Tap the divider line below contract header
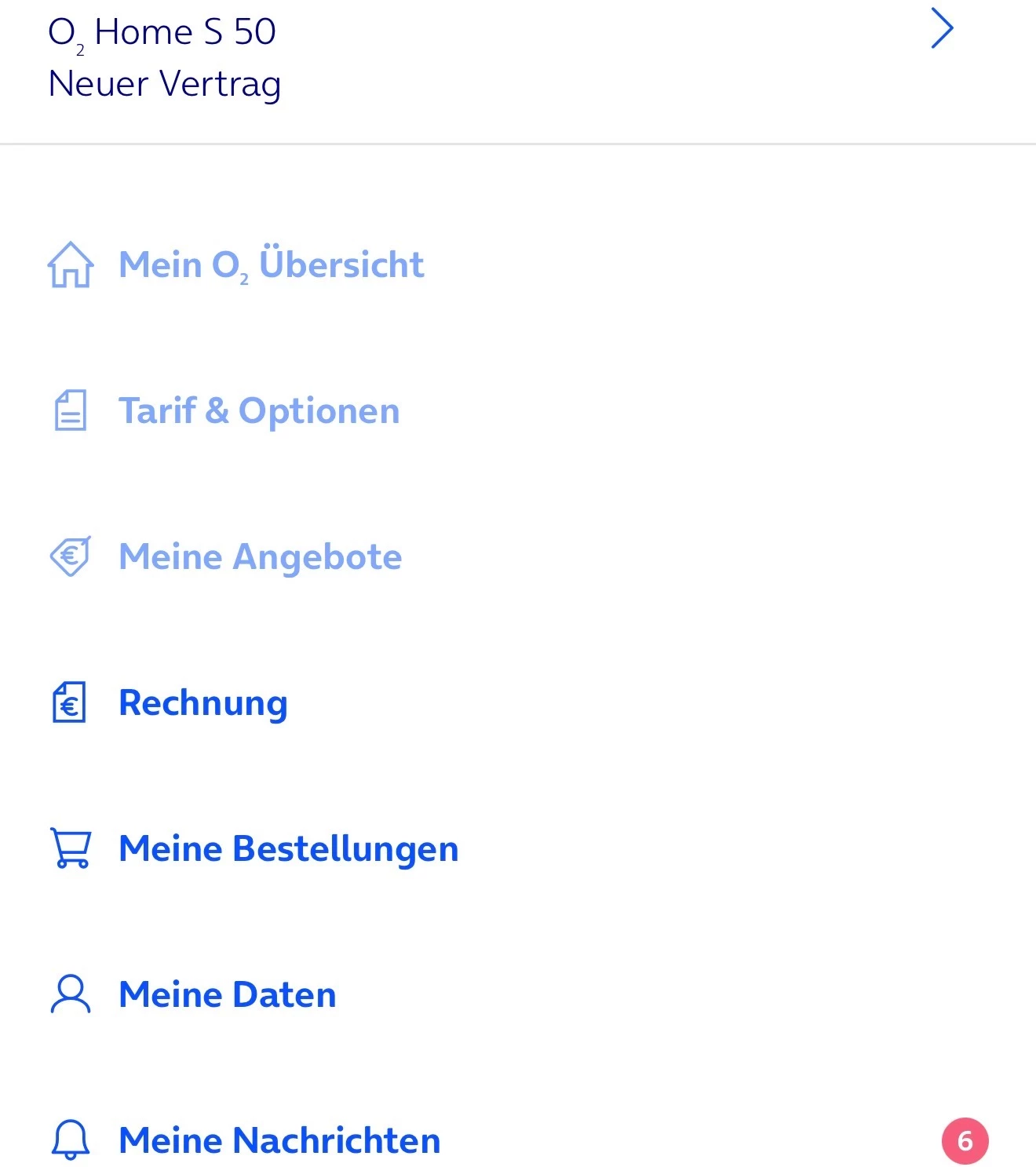This screenshot has height=1167, width=1036. point(518,144)
